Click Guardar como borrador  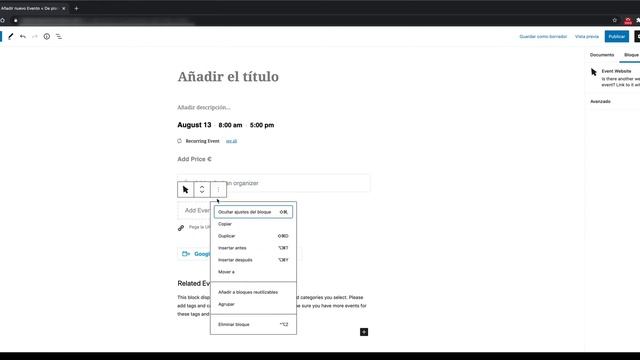point(543,36)
